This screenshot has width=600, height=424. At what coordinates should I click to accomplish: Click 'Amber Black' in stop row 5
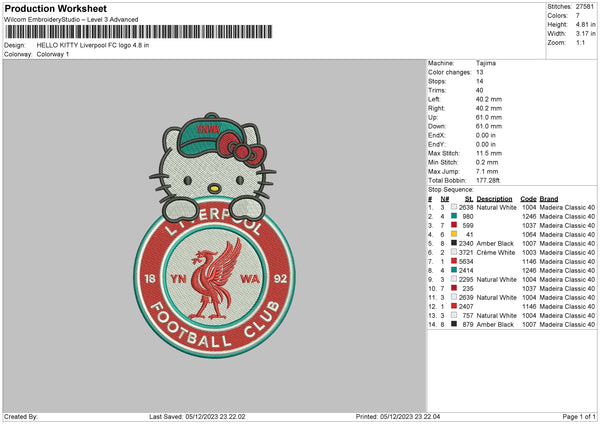click(x=495, y=243)
